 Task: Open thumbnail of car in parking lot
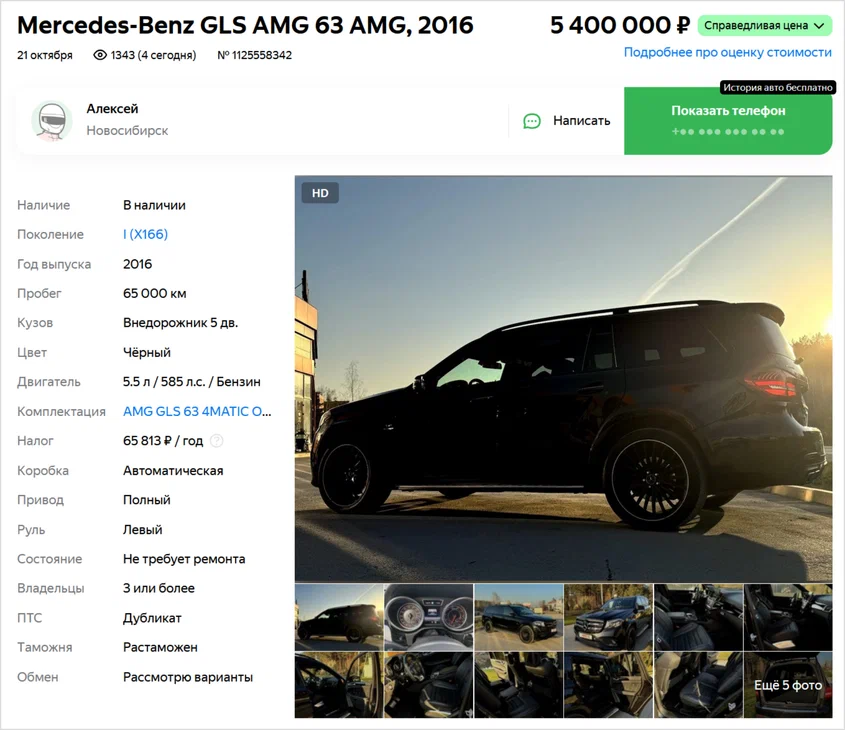pos(518,617)
